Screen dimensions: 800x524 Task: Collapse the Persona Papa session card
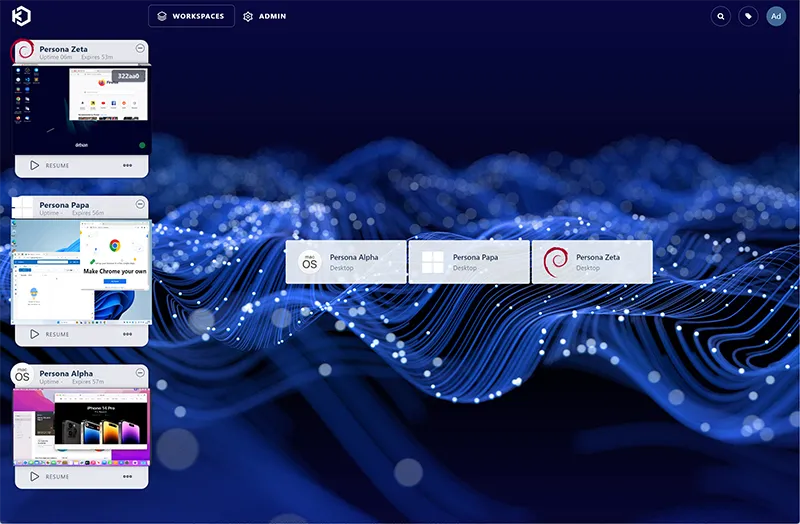pos(139,204)
